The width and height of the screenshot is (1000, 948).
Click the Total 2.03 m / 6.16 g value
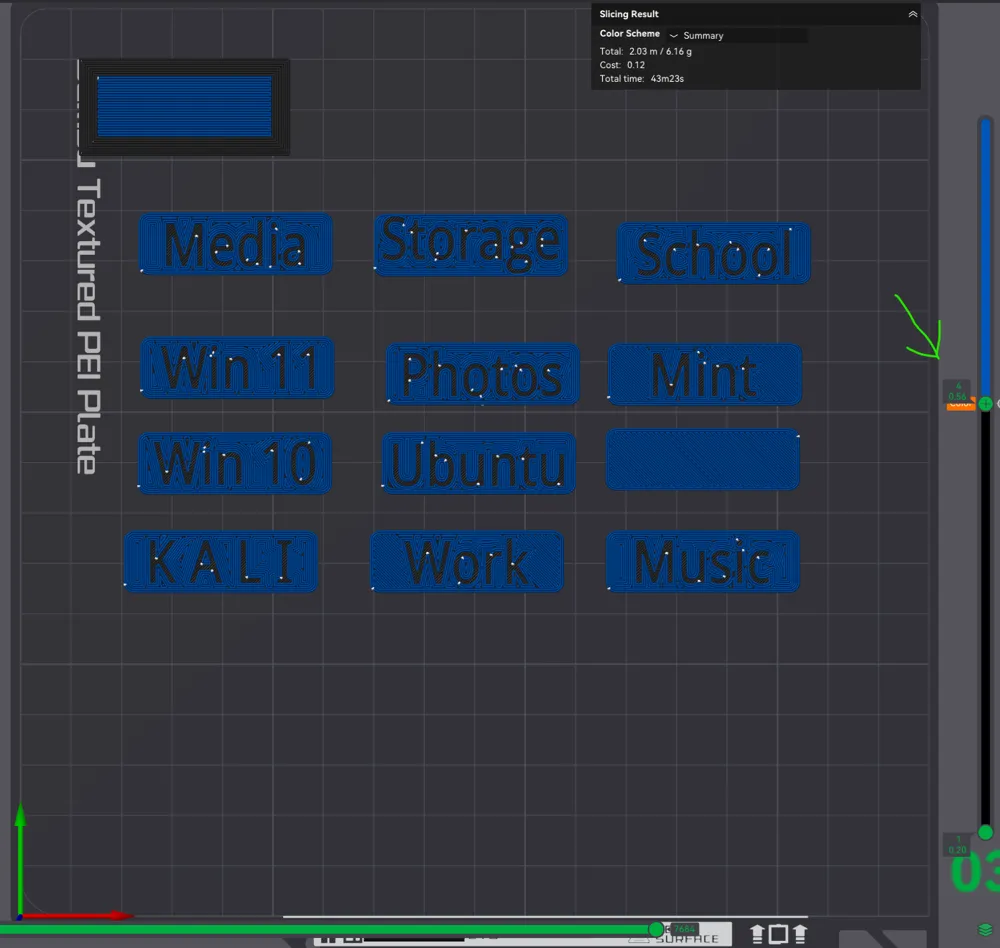pos(660,52)
